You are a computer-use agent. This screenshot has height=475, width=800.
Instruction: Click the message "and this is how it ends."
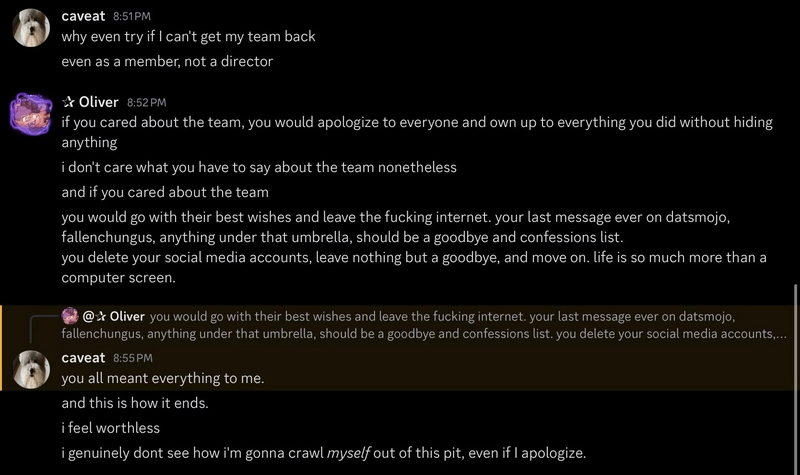coord(135,403)
